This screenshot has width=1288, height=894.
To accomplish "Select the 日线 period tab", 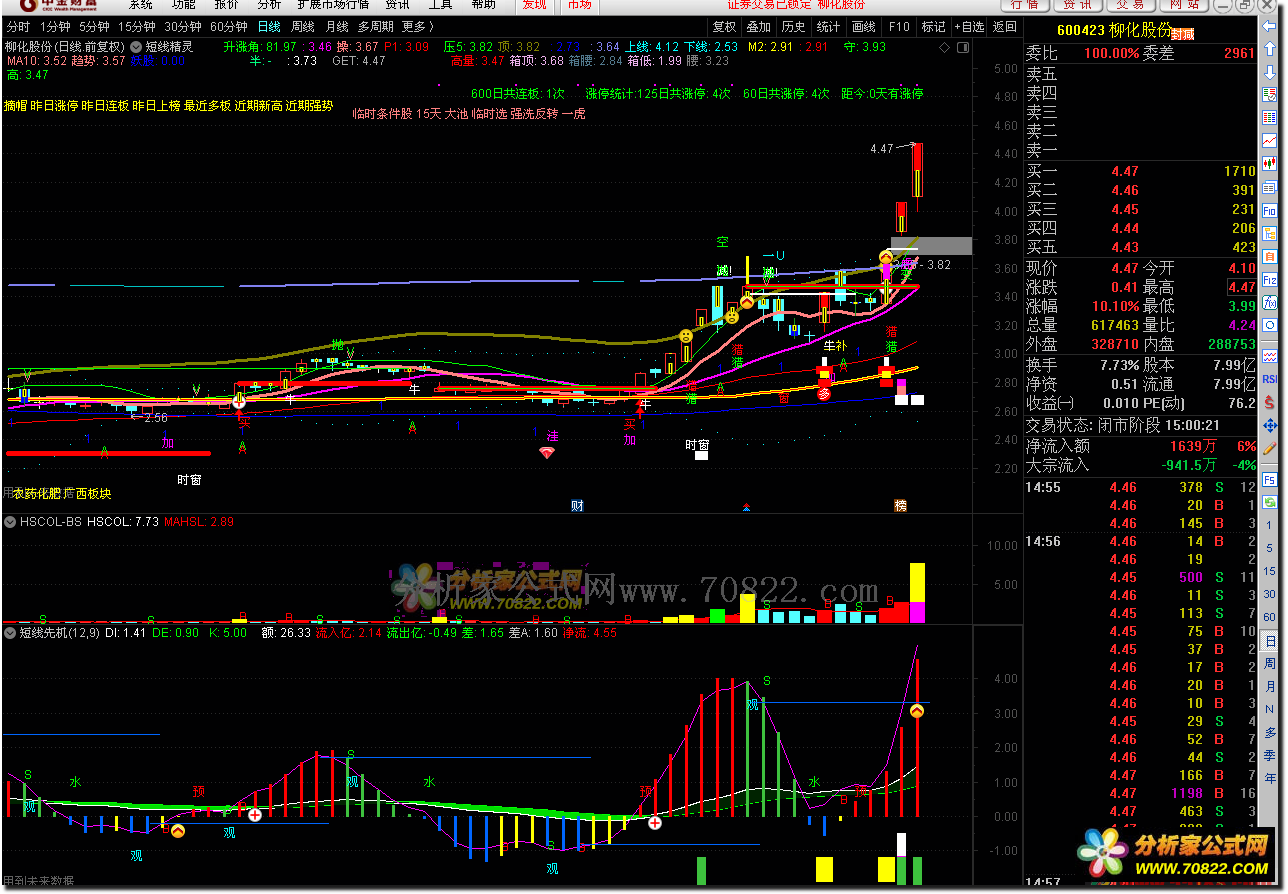I will 268,27.
